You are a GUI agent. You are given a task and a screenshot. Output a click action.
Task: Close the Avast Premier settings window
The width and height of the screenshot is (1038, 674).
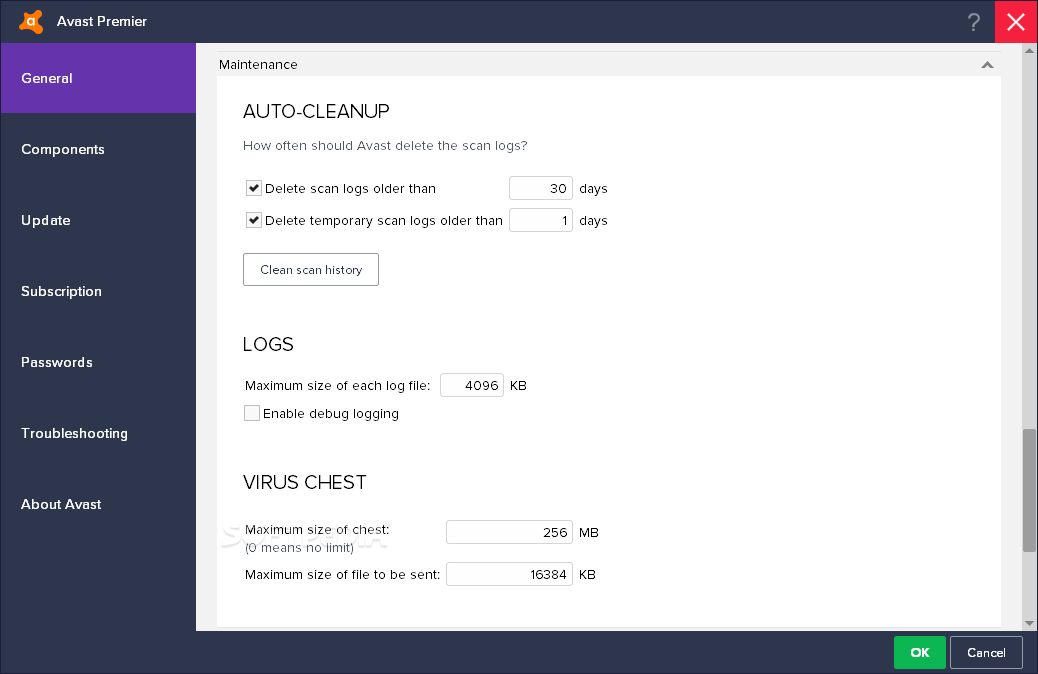pyautogui.click(x=1016, y=22)
